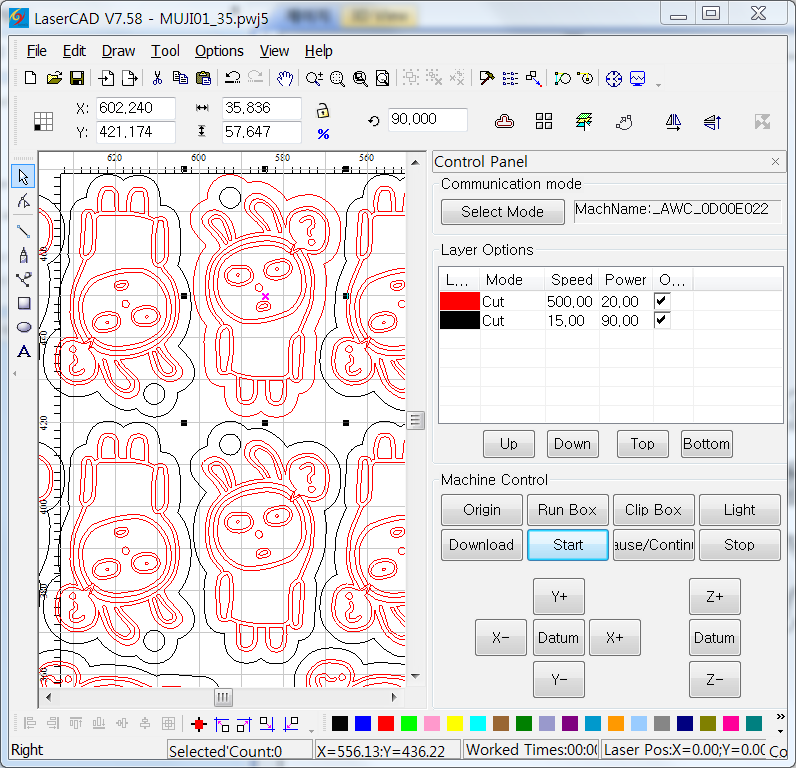Pick the cyan color swatch
The image size is (796, 768).
coord(478,723)
